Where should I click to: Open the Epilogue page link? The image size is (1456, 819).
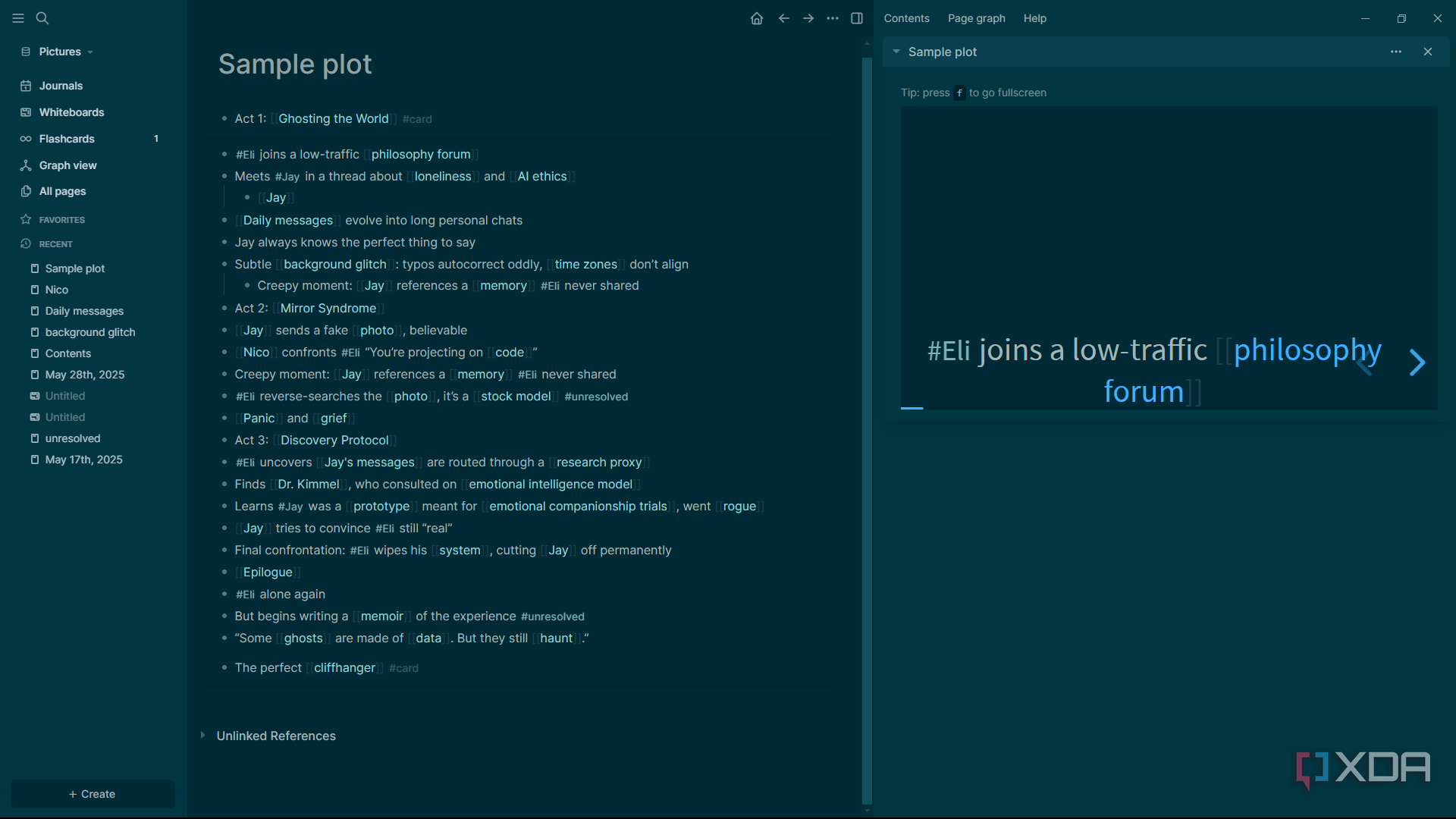268,572
